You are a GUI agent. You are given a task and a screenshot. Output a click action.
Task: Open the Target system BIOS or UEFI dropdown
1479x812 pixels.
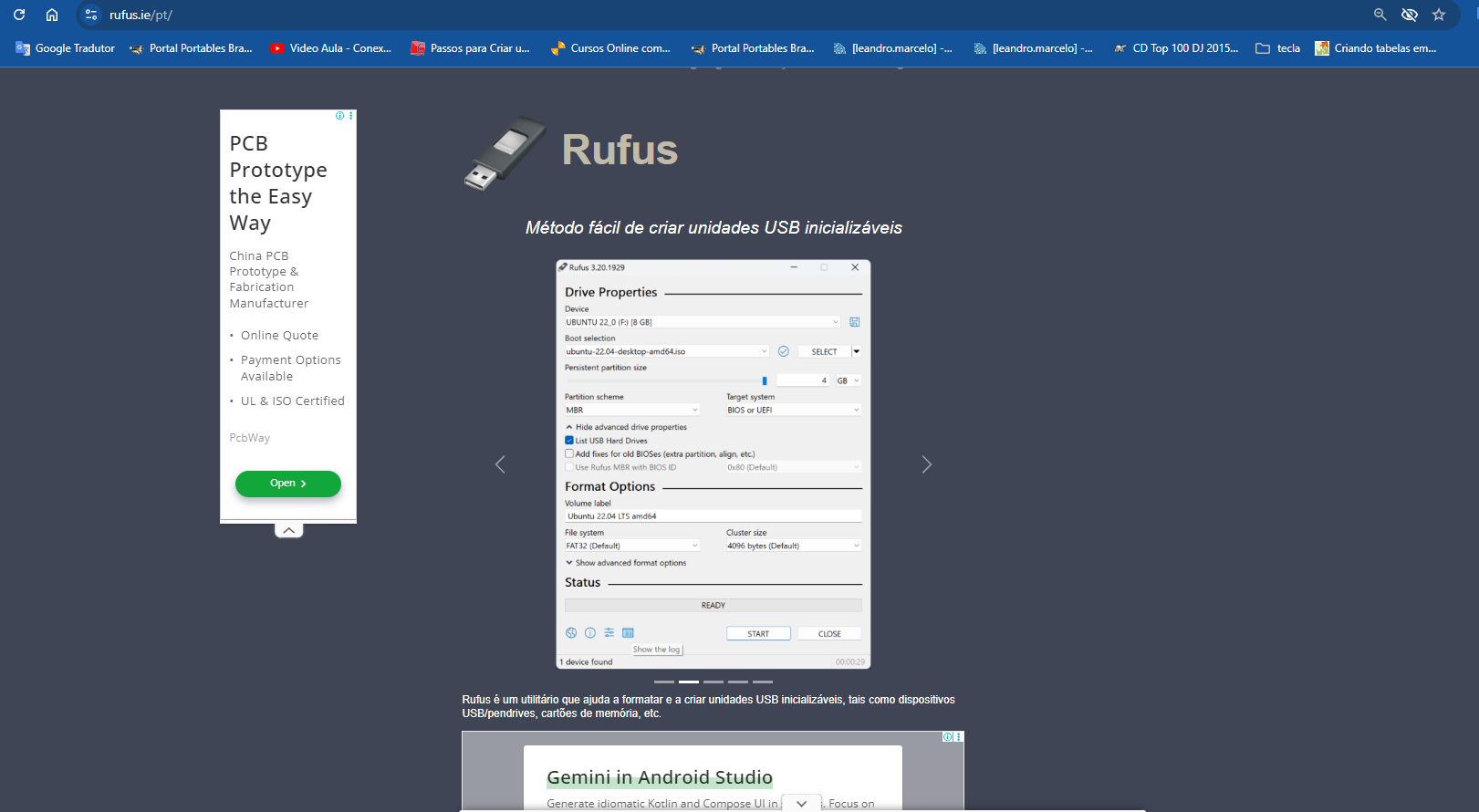794,410
